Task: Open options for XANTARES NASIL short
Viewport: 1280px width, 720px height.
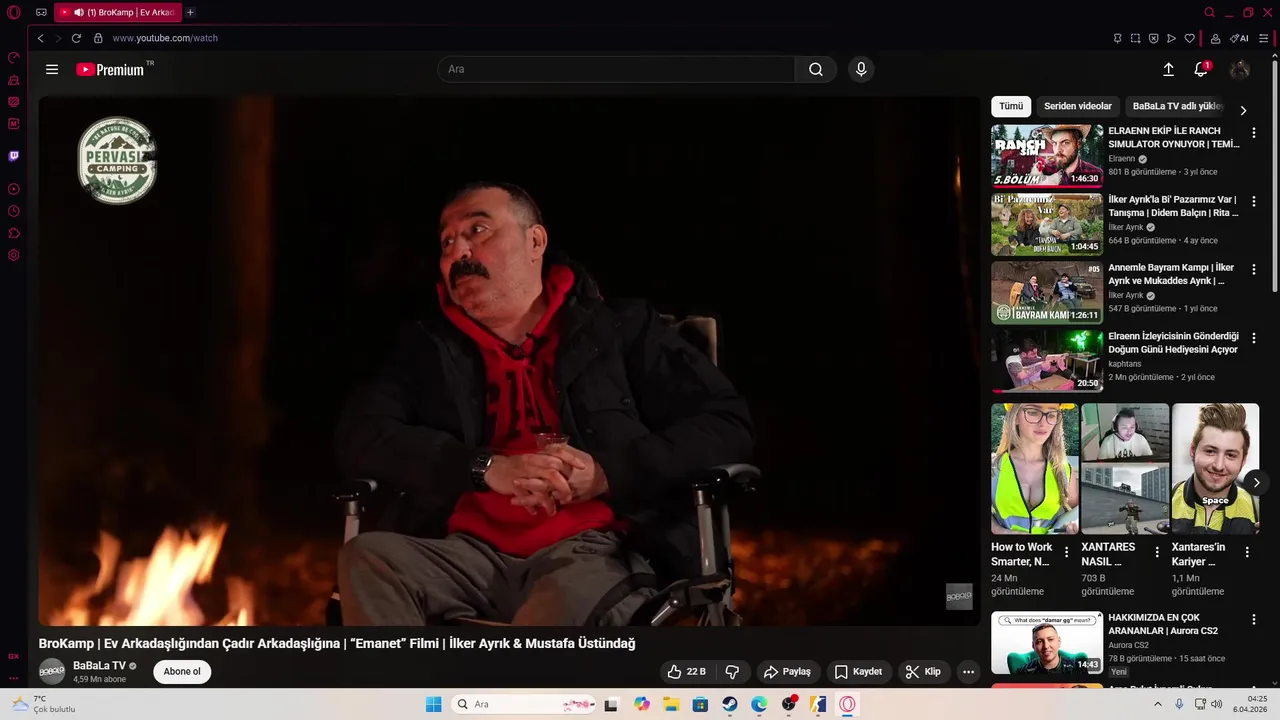Action: click(1157, 552)
